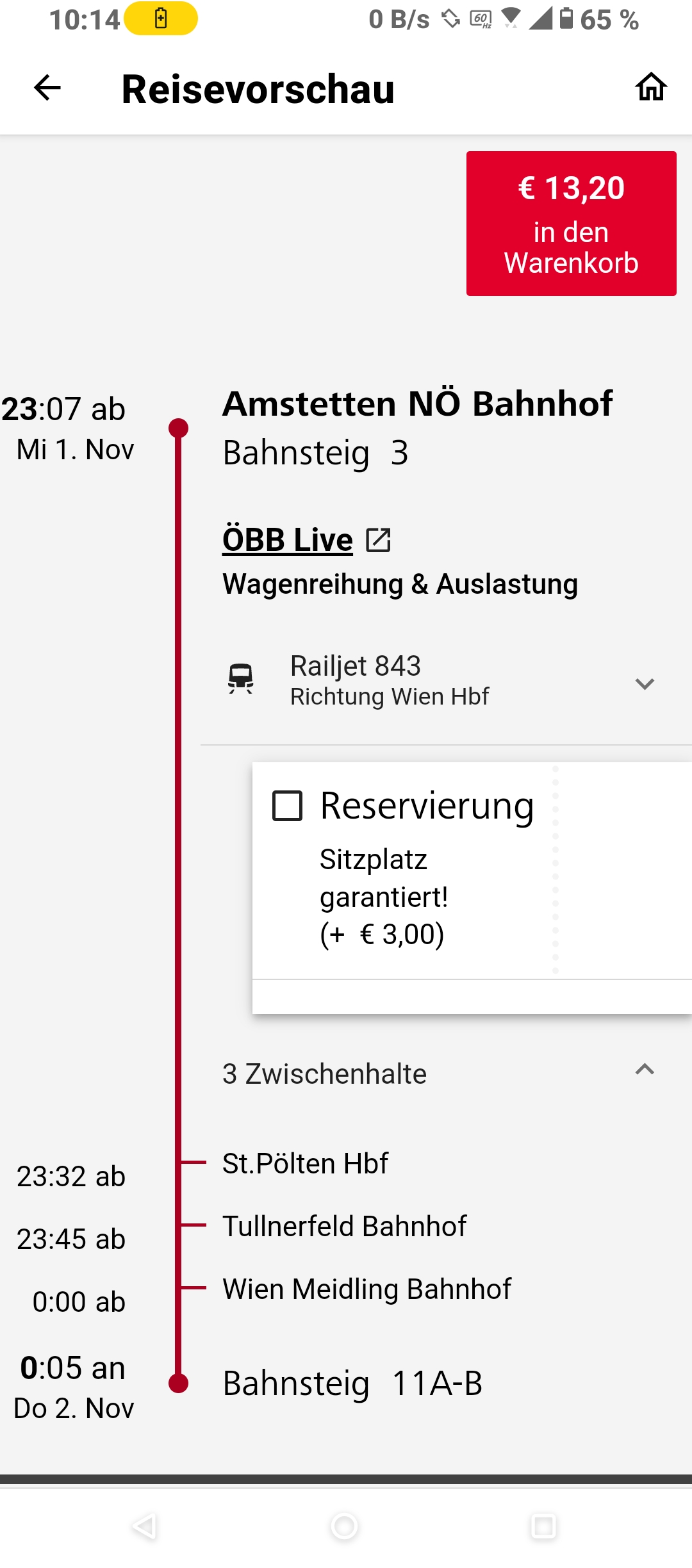This screenshot has height=1568, width=692.
Task: Tap Android home circle button
Action: pos(344,1526)
